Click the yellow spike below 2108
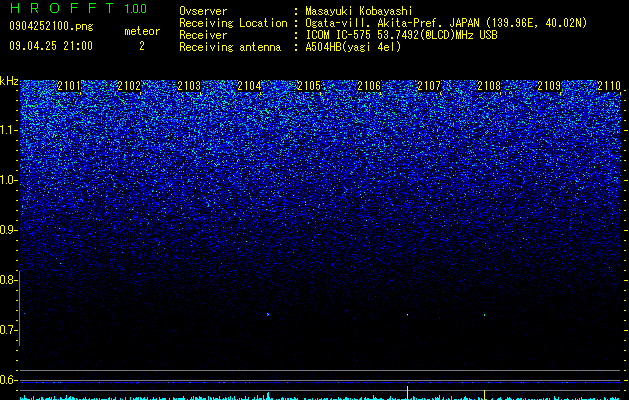This screenshot has width=629, height=400. click(485, 395)
